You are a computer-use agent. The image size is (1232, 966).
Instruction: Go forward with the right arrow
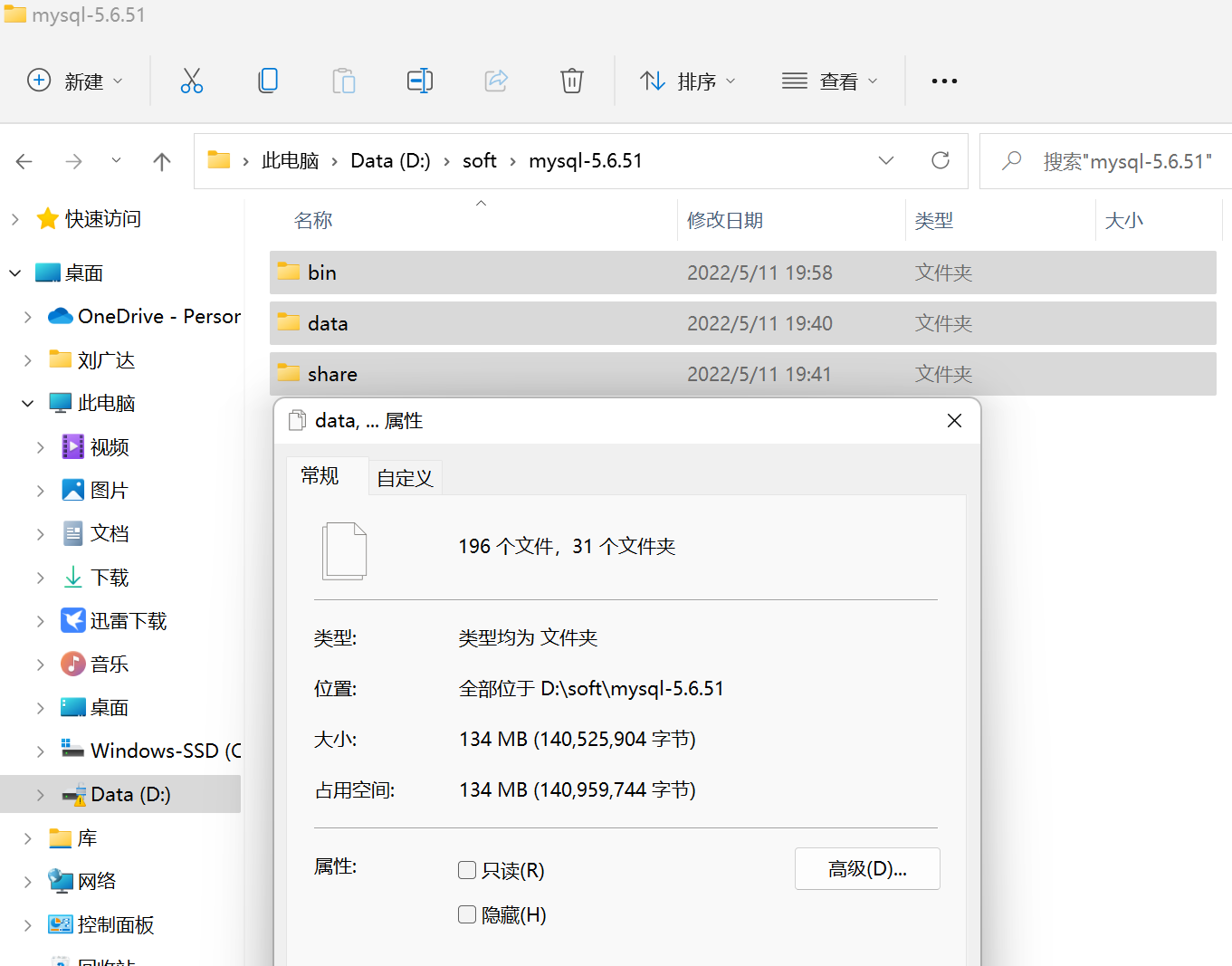tap(74, 161)
